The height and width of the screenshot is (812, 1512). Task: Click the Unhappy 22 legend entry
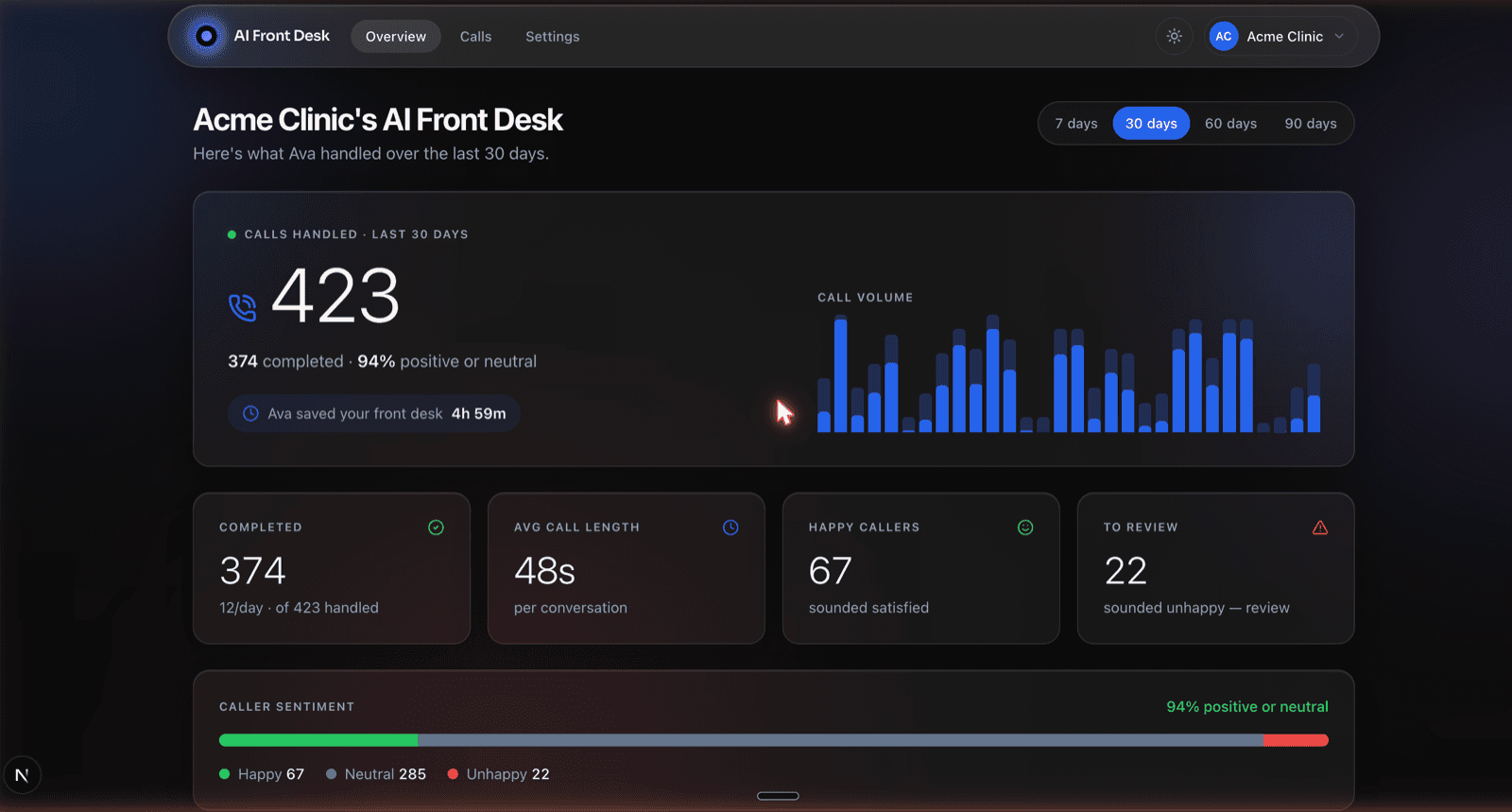click(499, 774)
